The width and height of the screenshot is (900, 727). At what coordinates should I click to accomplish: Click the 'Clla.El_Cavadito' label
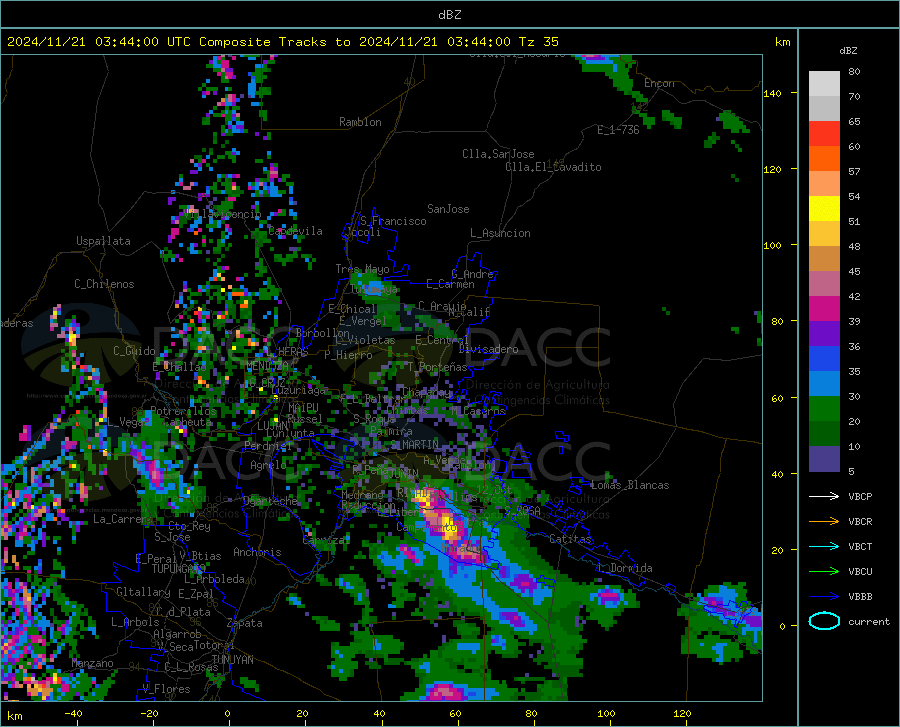coord(553,167)
